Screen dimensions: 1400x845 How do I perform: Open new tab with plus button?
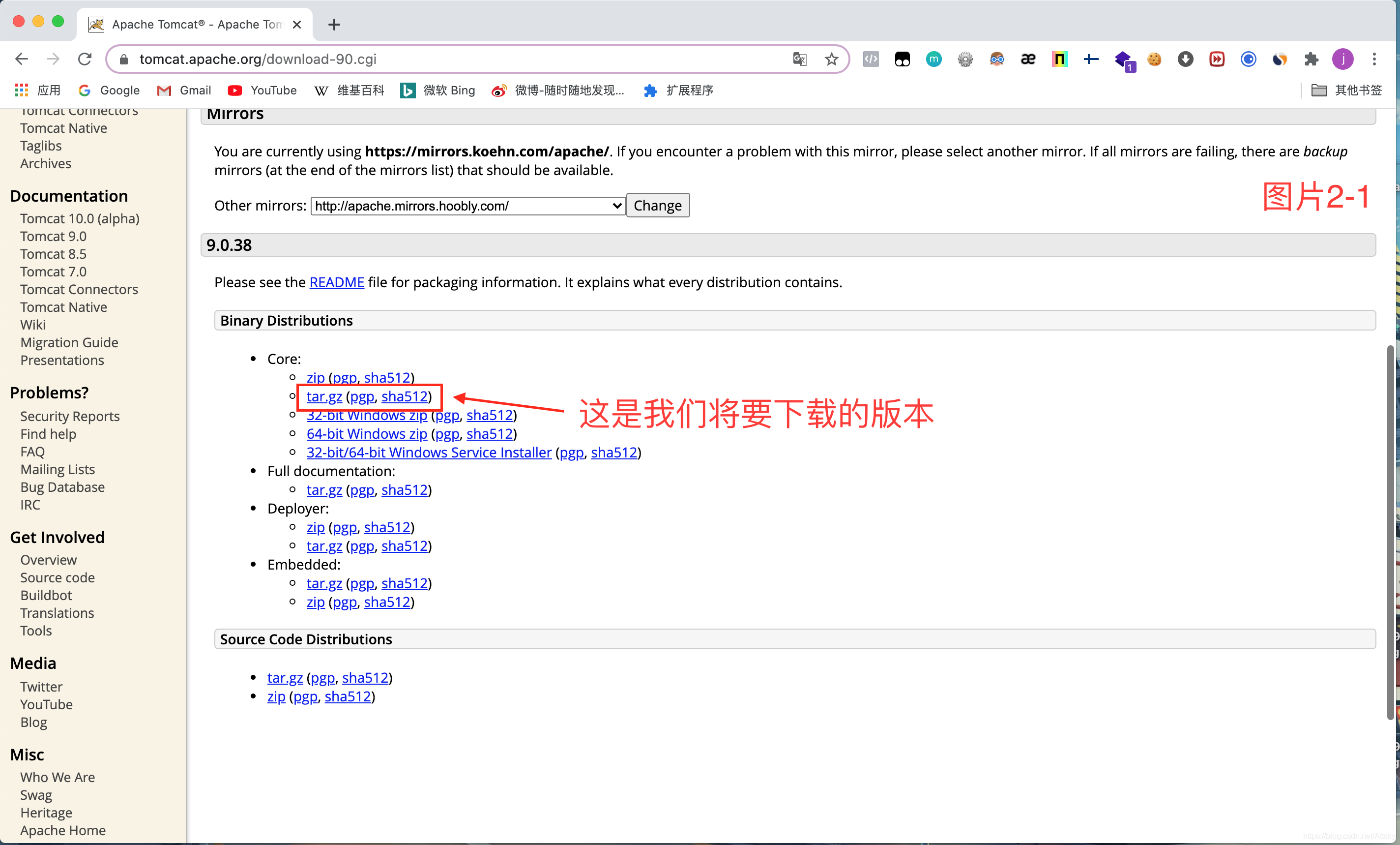(334, 25)
